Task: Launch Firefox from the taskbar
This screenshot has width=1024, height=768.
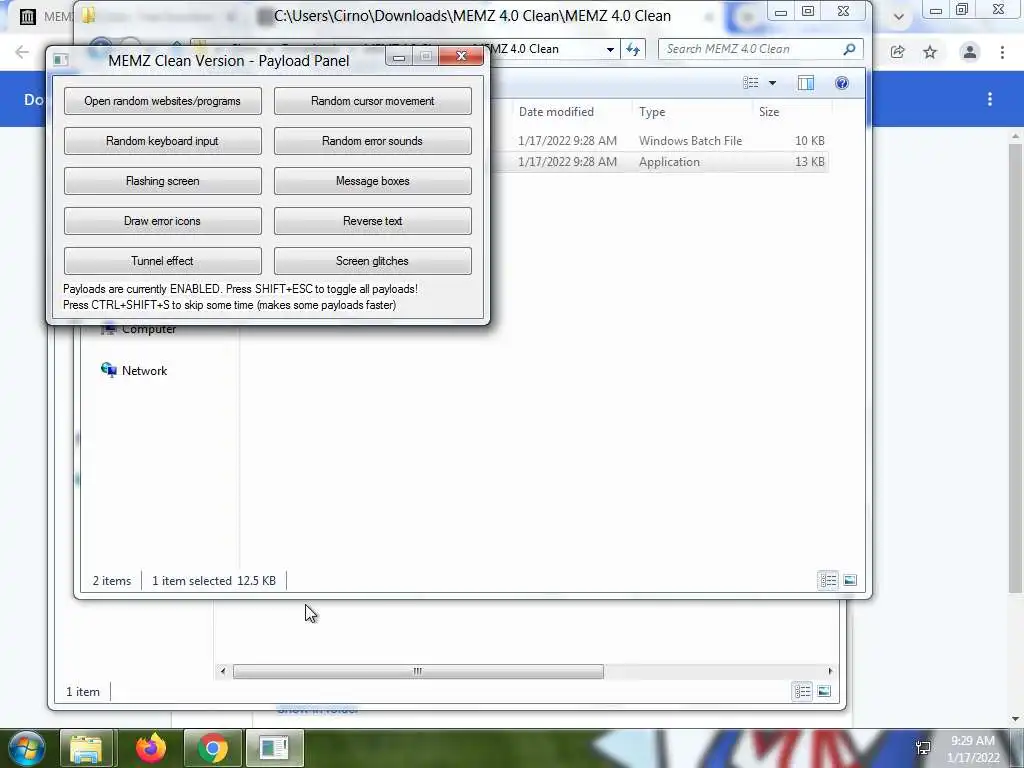Action: 151,748
